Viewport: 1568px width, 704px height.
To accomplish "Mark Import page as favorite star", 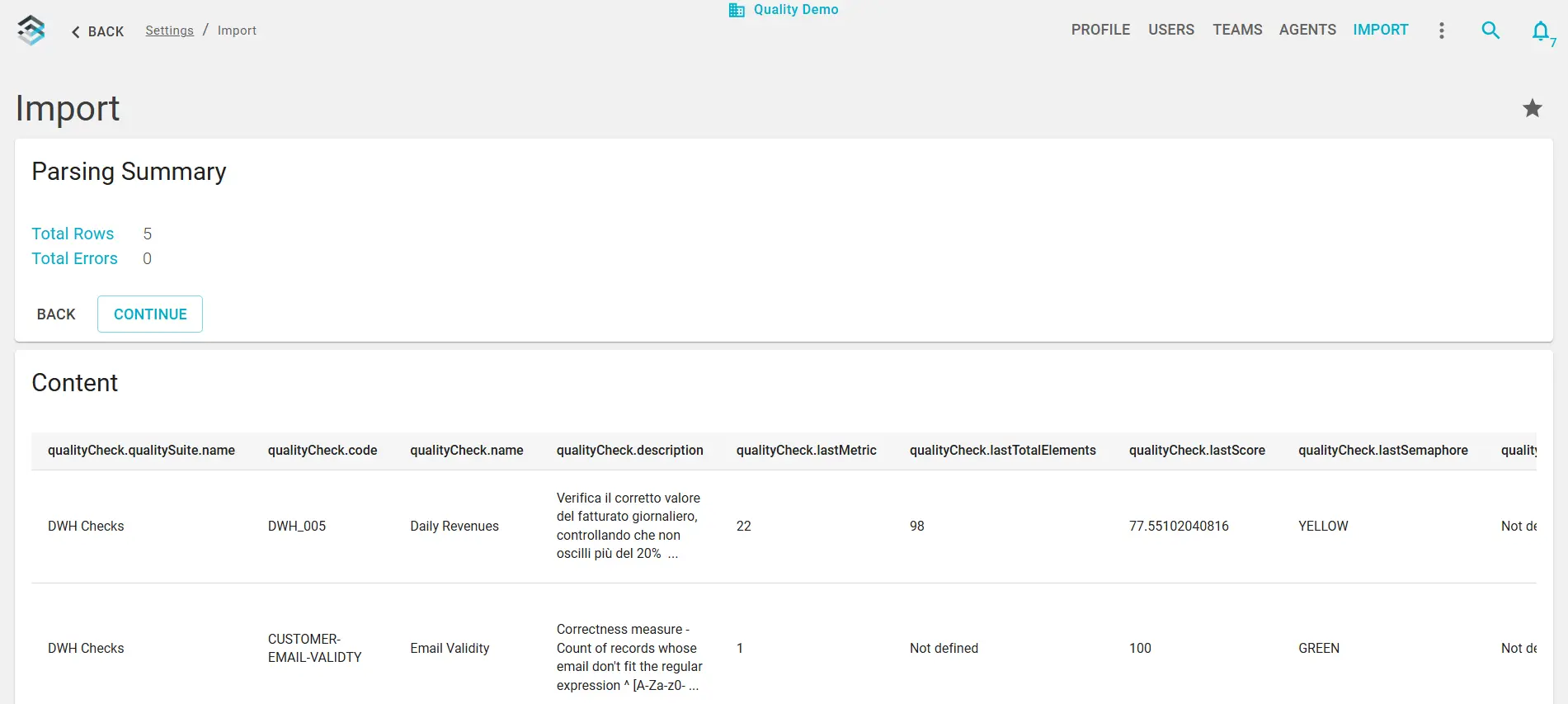I will 1532,108.
